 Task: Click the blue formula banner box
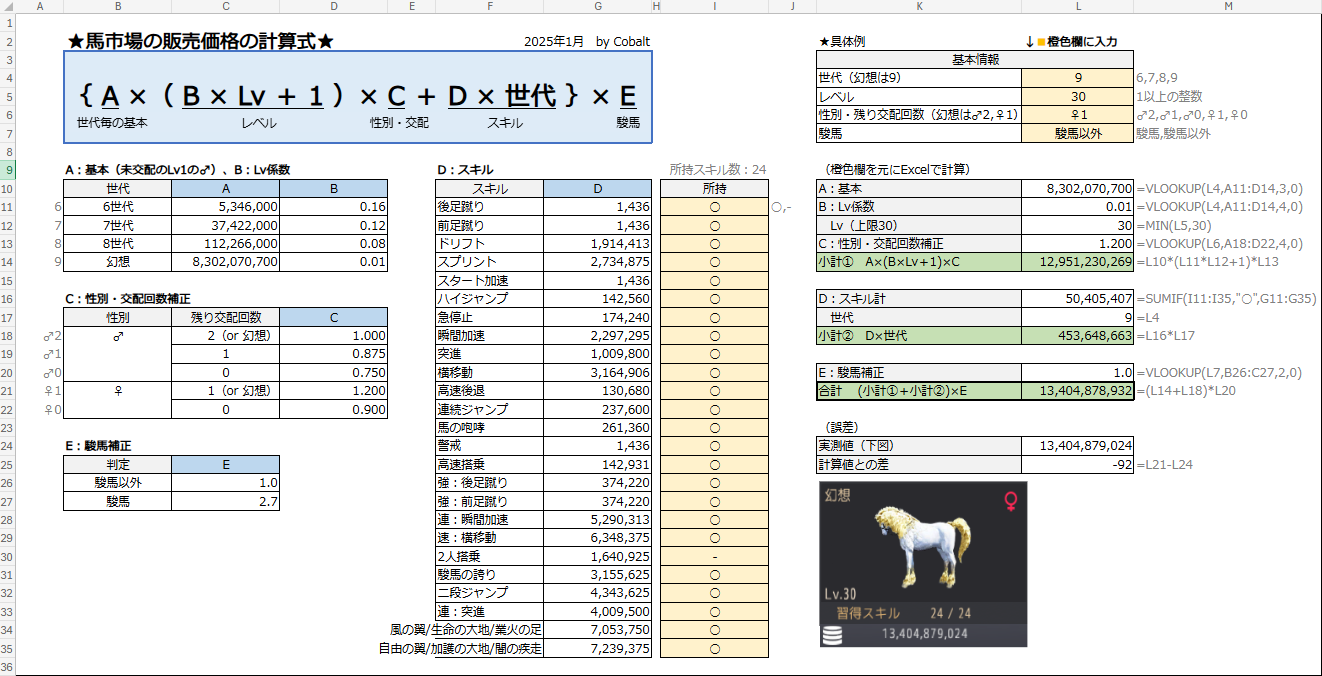tap(358, 97)
